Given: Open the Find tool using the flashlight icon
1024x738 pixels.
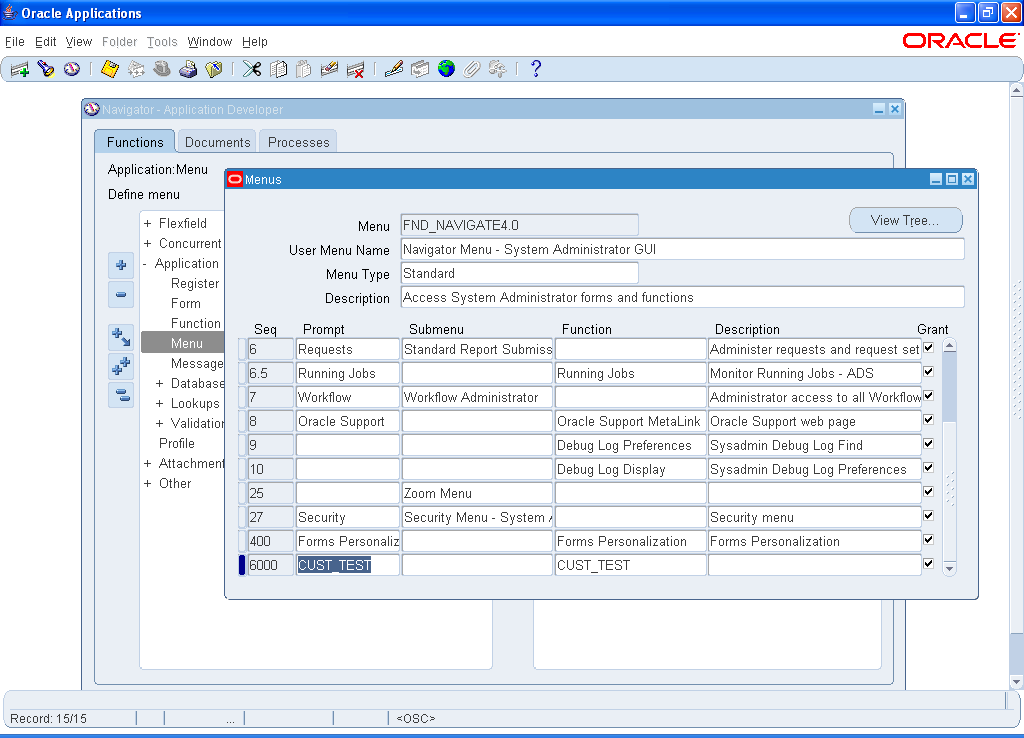Looking at the screenshot, I should (45, 69).
